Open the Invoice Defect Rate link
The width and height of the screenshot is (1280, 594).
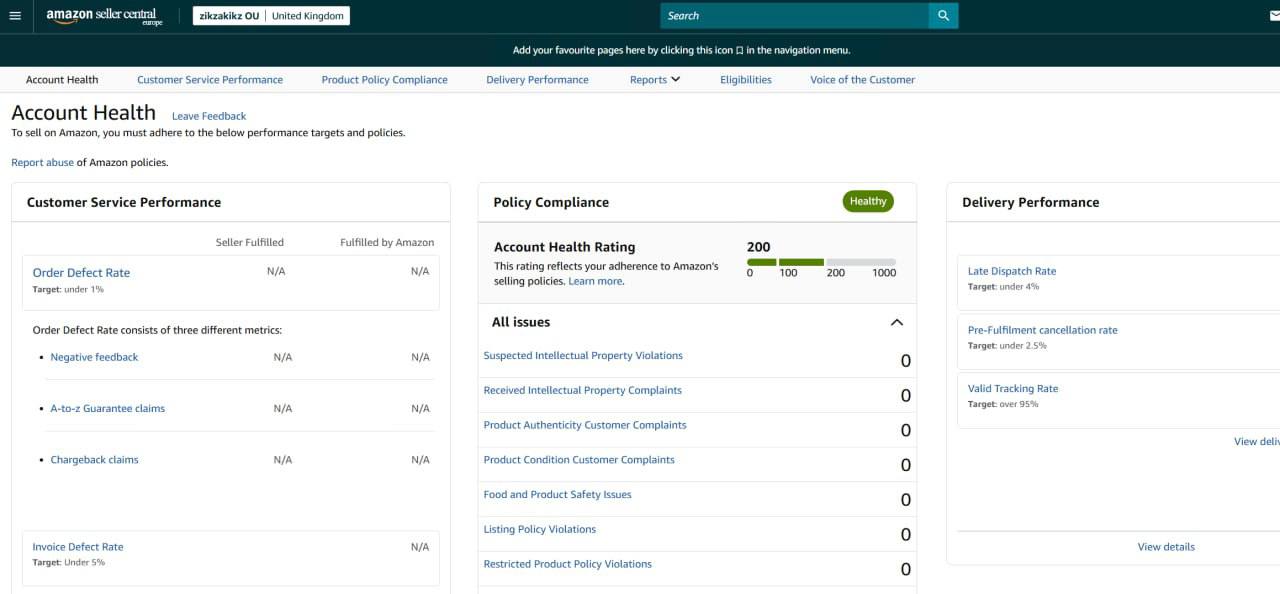pyautogui.click(x=78, y=547)
